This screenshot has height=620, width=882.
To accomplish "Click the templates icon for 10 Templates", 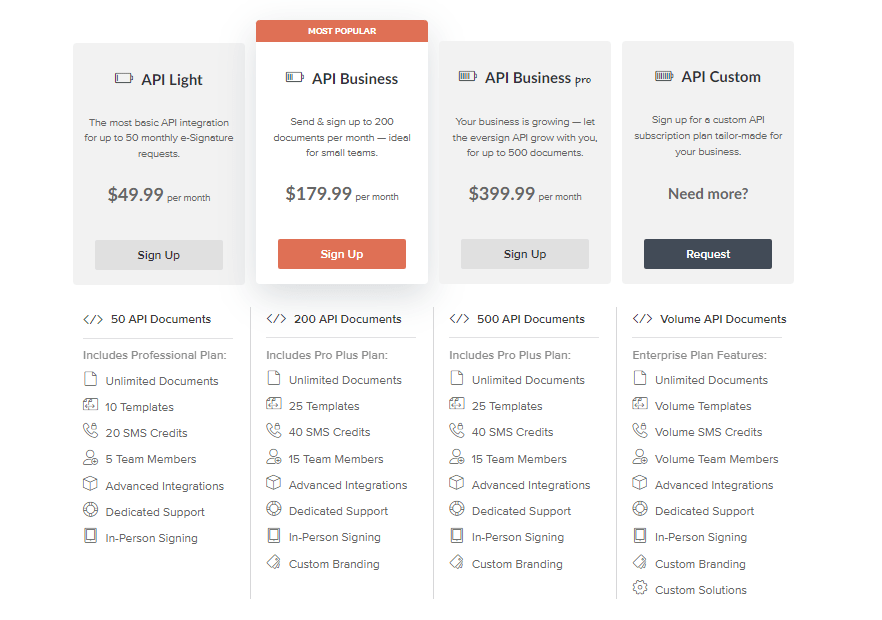I will coord(90,406).
